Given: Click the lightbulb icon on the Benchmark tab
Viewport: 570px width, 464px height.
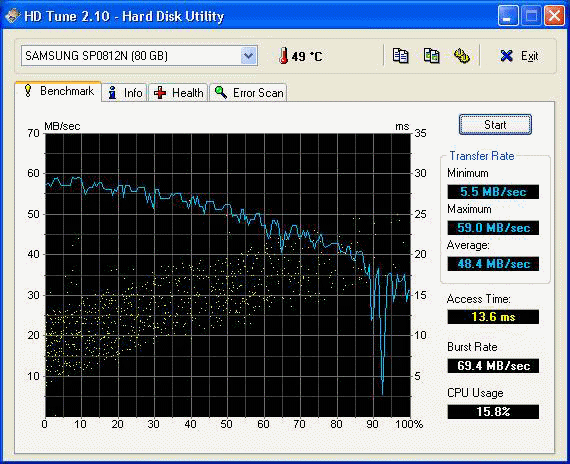Looking at the screenshot, I should 28,91.
